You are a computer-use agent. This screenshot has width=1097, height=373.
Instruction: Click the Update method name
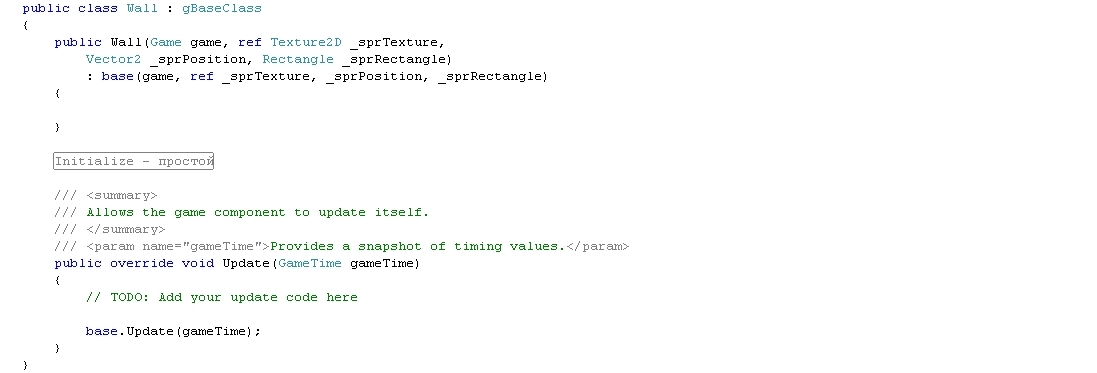tap(246, 263)
